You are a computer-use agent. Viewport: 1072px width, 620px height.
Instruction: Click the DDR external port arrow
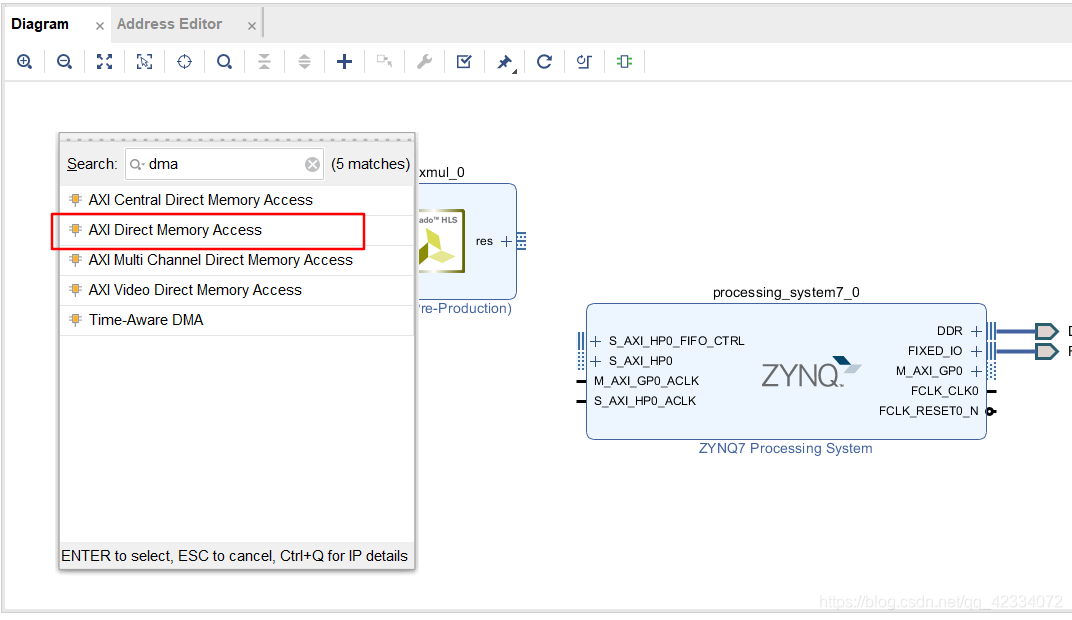1047,332
